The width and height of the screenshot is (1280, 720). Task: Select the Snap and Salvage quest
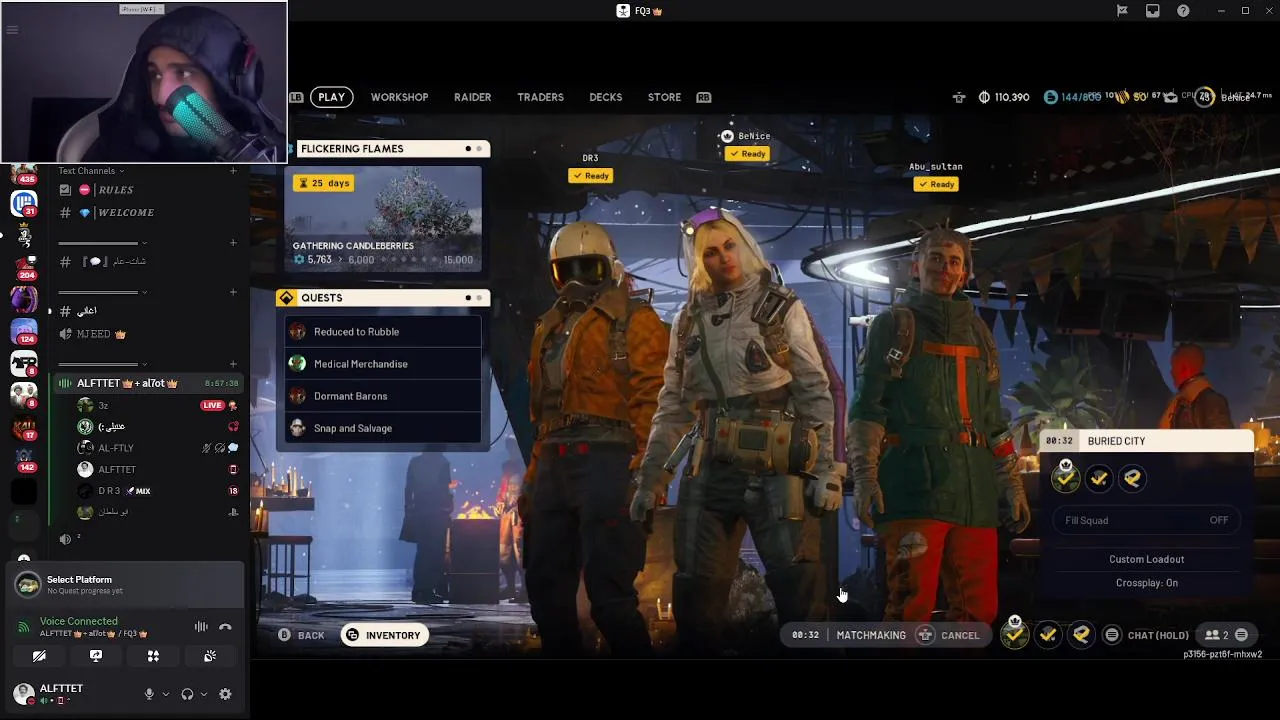coord(383,428)
